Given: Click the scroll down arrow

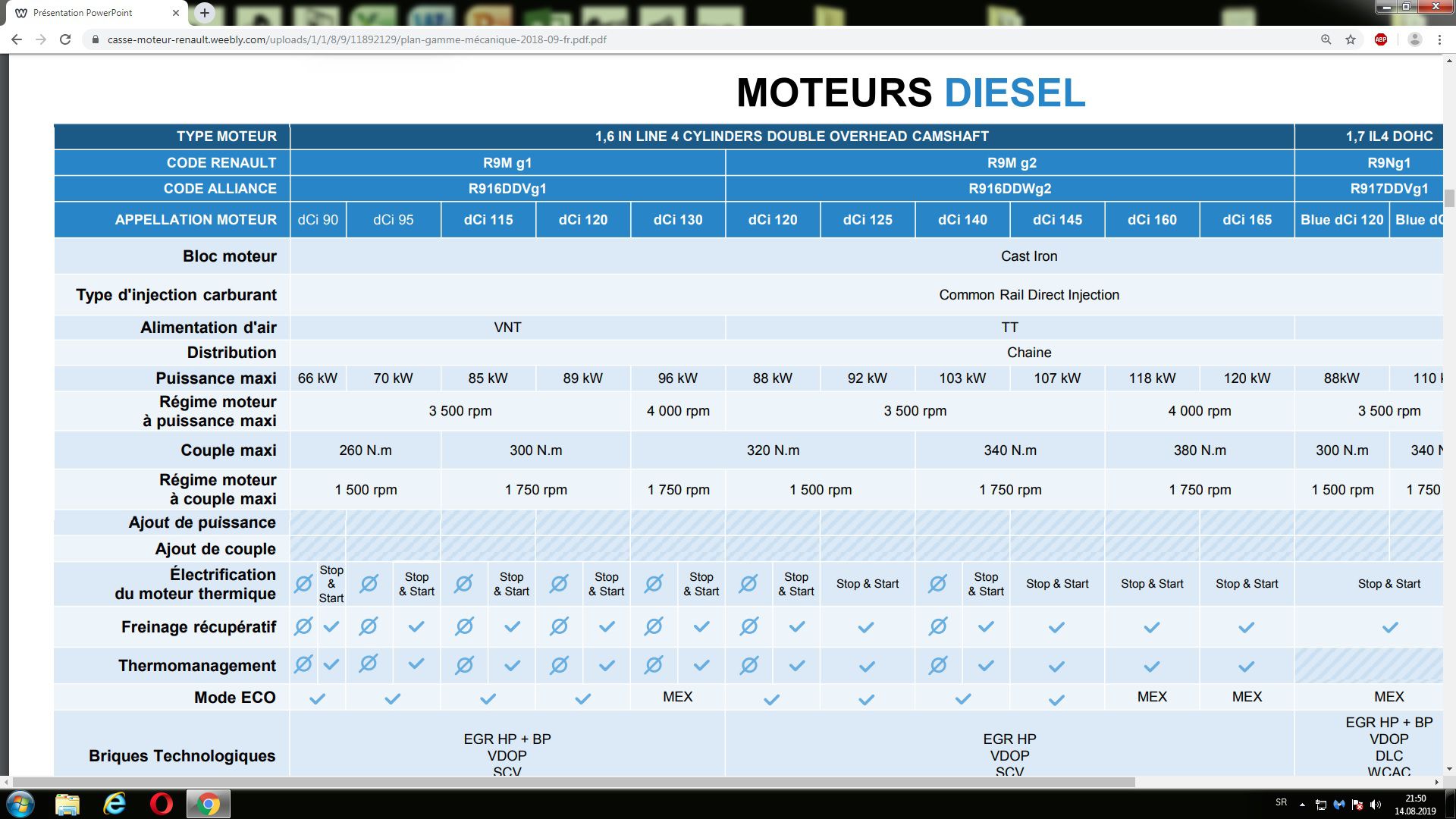Looking at the screenshot, I should point(1449,769).
